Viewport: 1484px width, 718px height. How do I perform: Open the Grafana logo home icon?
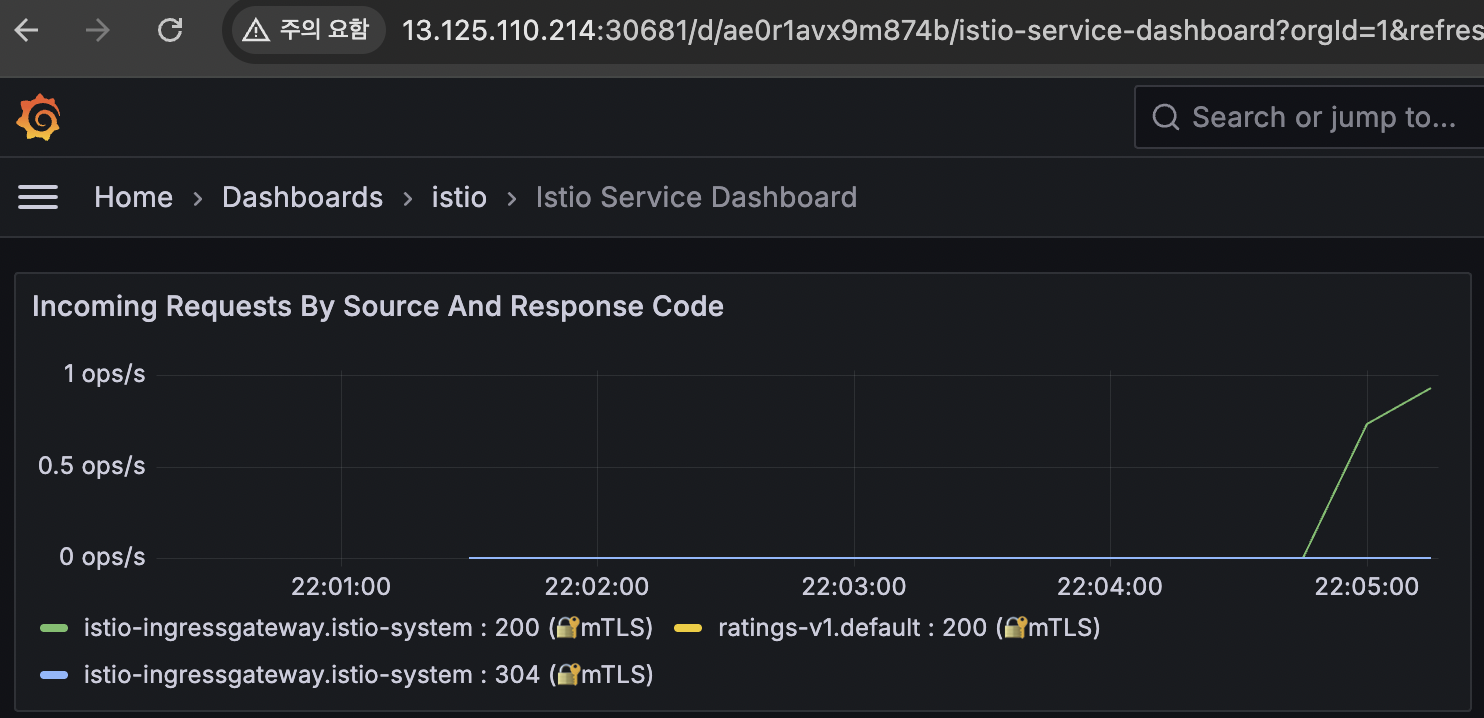coord(39,118)
